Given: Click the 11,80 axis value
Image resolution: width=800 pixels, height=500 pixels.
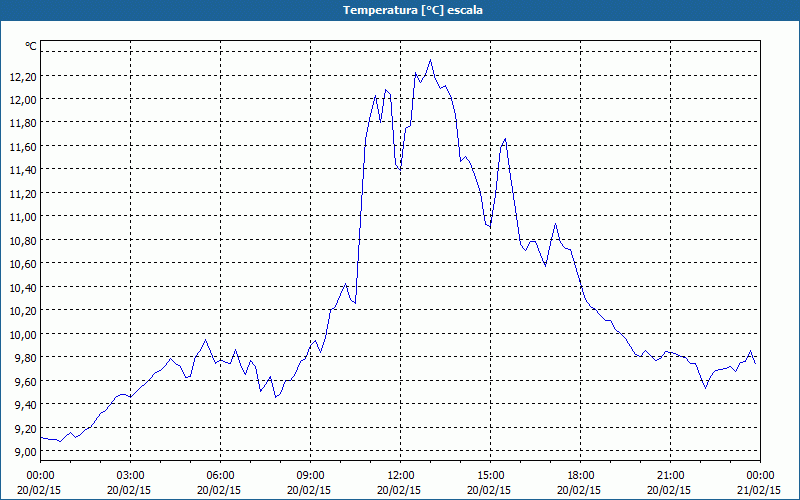Looking at the screenshot, I should coord(23,123).
